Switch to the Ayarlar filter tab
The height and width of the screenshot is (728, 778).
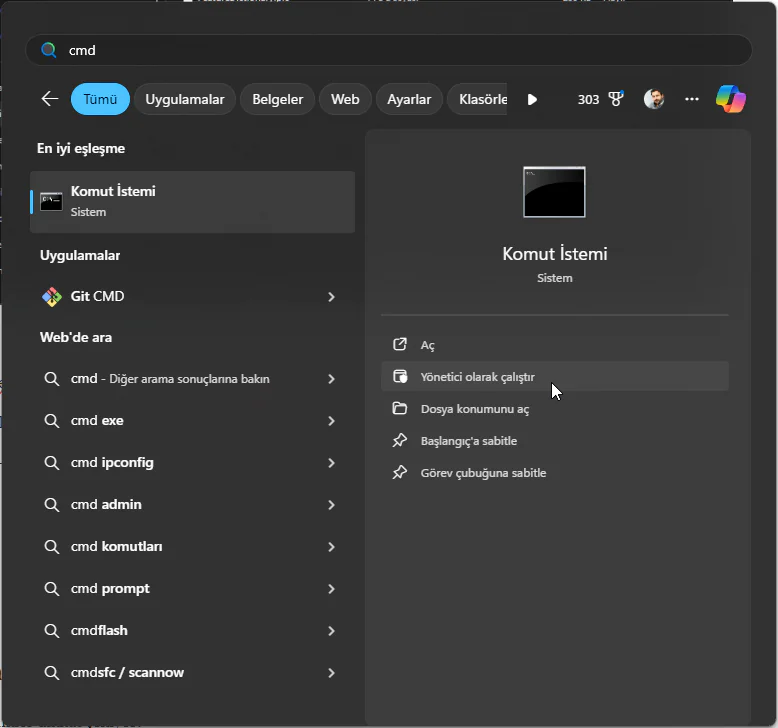click(409, 99)
